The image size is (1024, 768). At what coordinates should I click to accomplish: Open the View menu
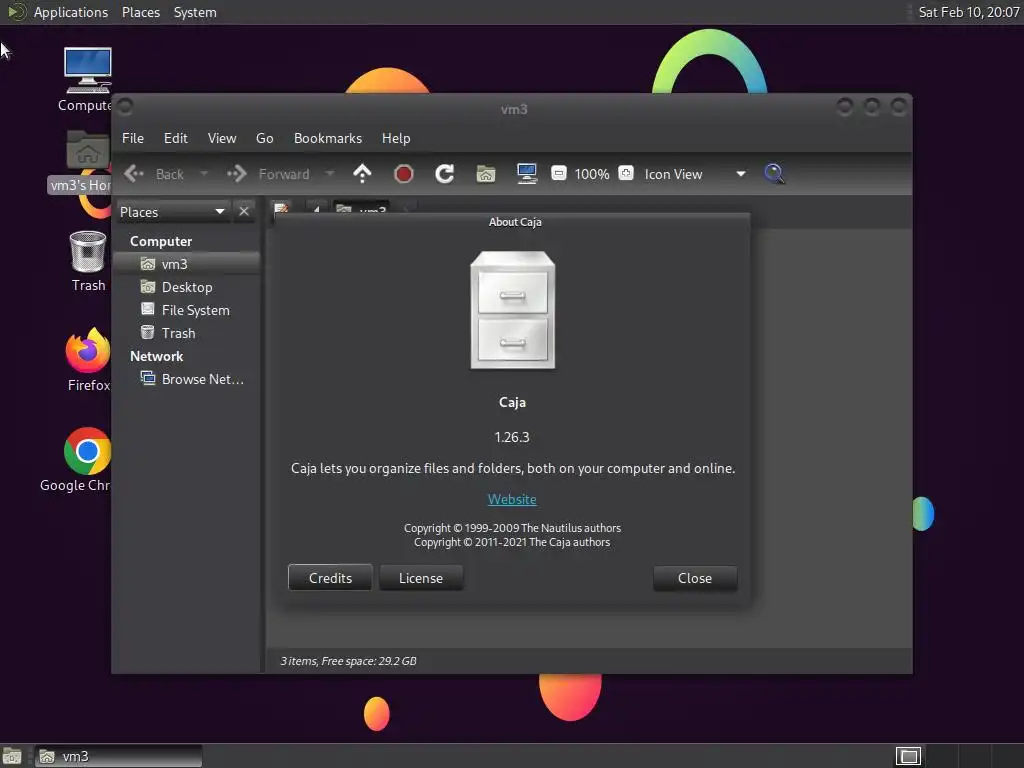coord(222,138)
